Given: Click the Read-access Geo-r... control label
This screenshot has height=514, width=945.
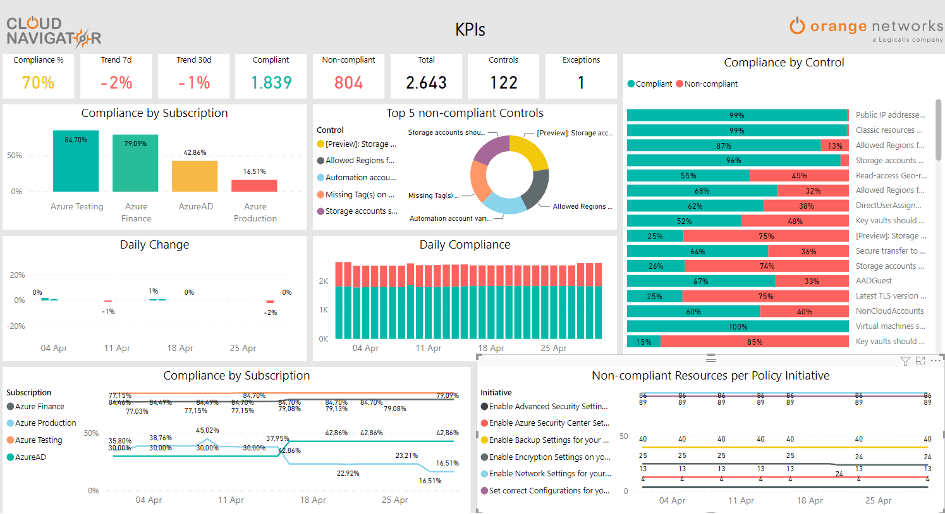Looking at the screenshot, I should 891,175.
